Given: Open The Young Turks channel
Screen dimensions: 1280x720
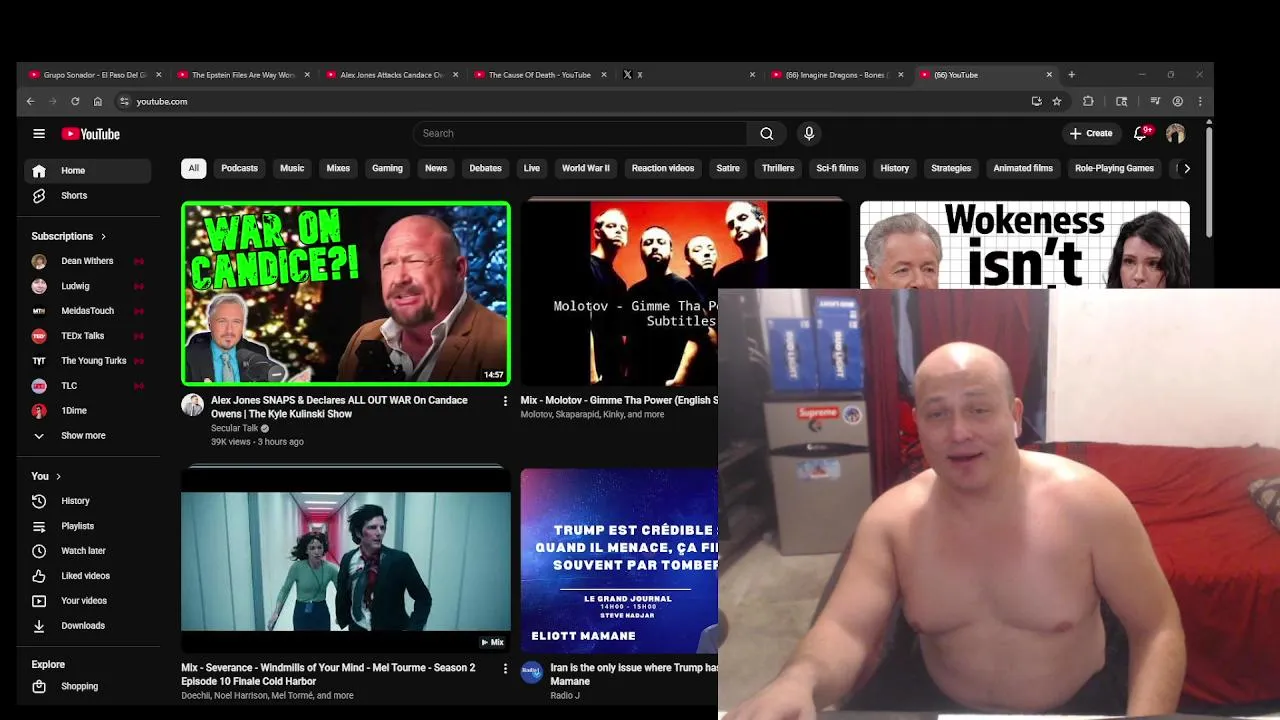Looking at the screenshot, I should click(88, 361).
